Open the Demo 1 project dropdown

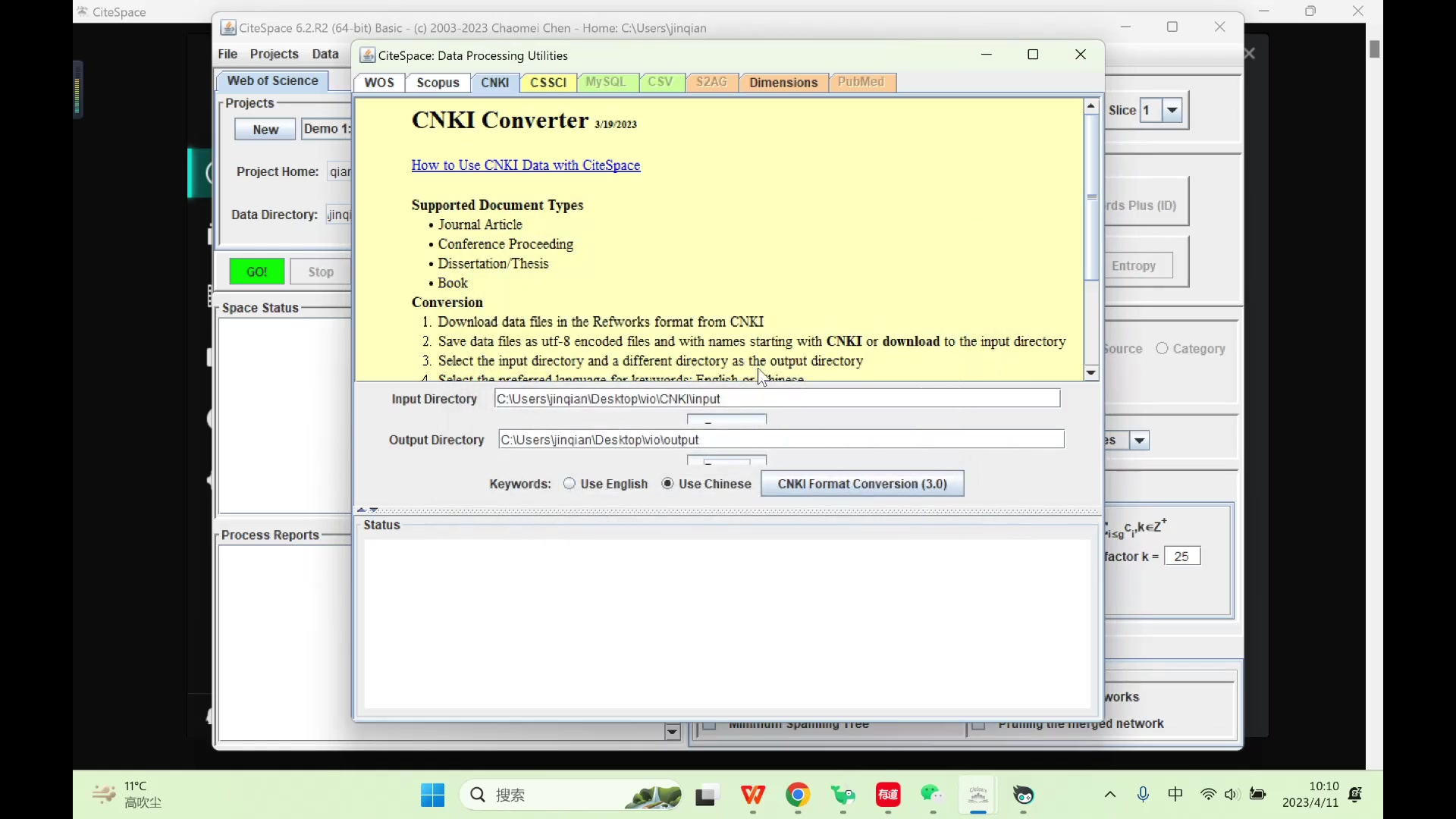point(326,129)
